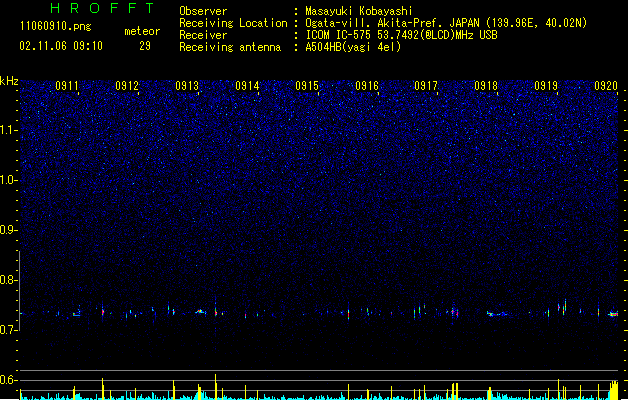This screenshot has height=400, width=629.
Task: Click the 0912 time marker
Action: pos(127,86)
